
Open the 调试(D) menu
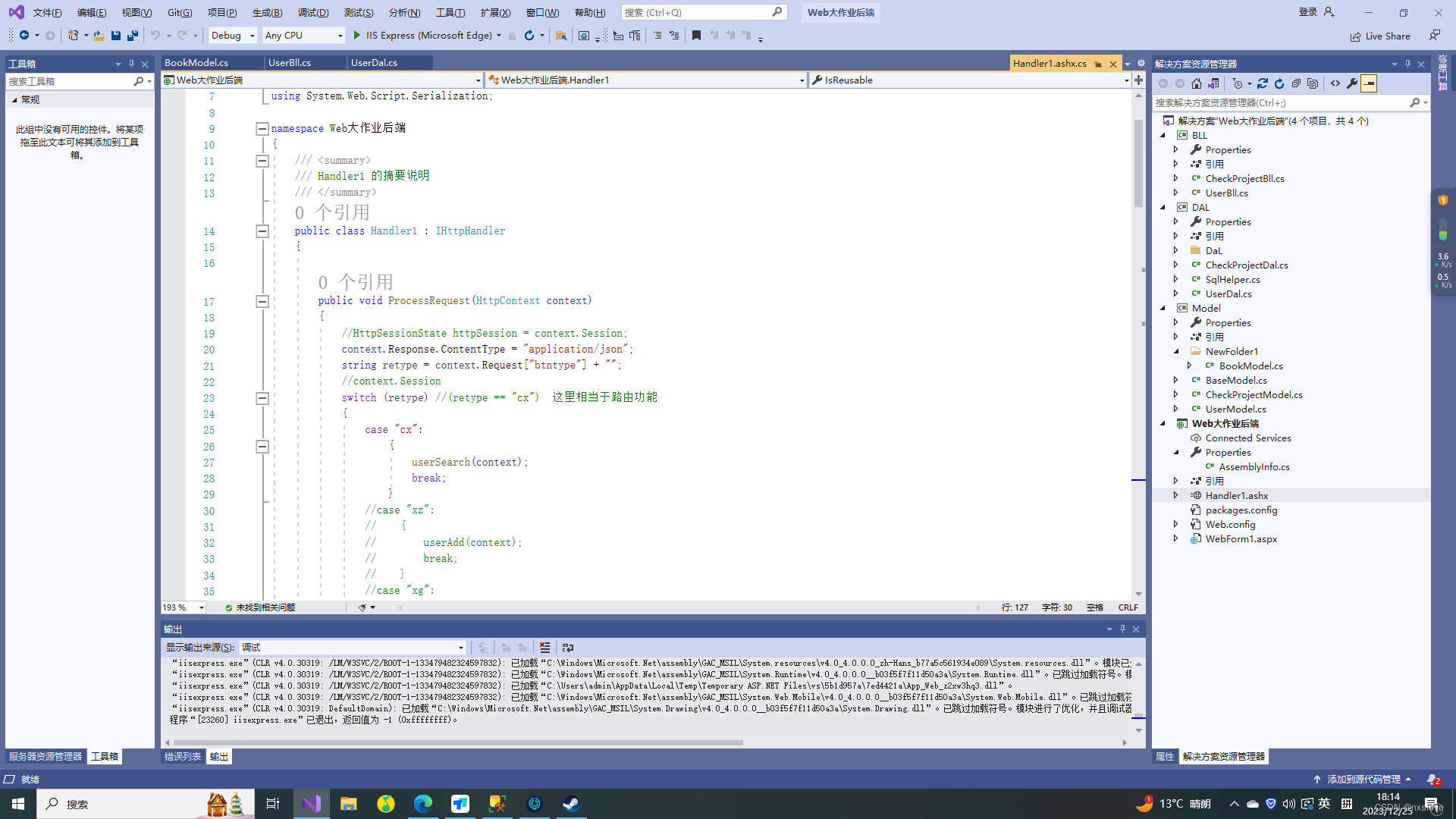click(x=312, y=13)
